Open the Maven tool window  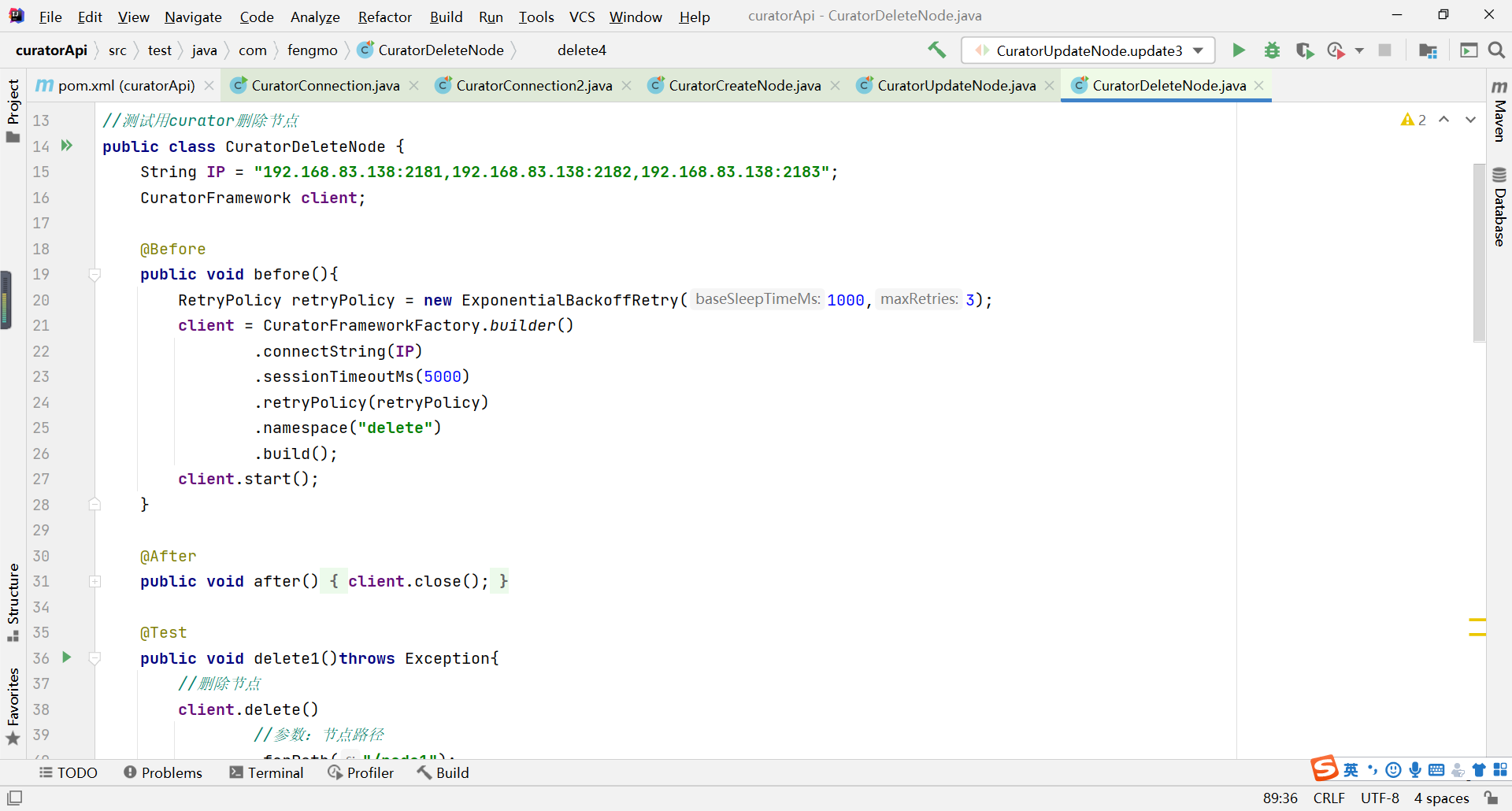[x=1499, y=110]
